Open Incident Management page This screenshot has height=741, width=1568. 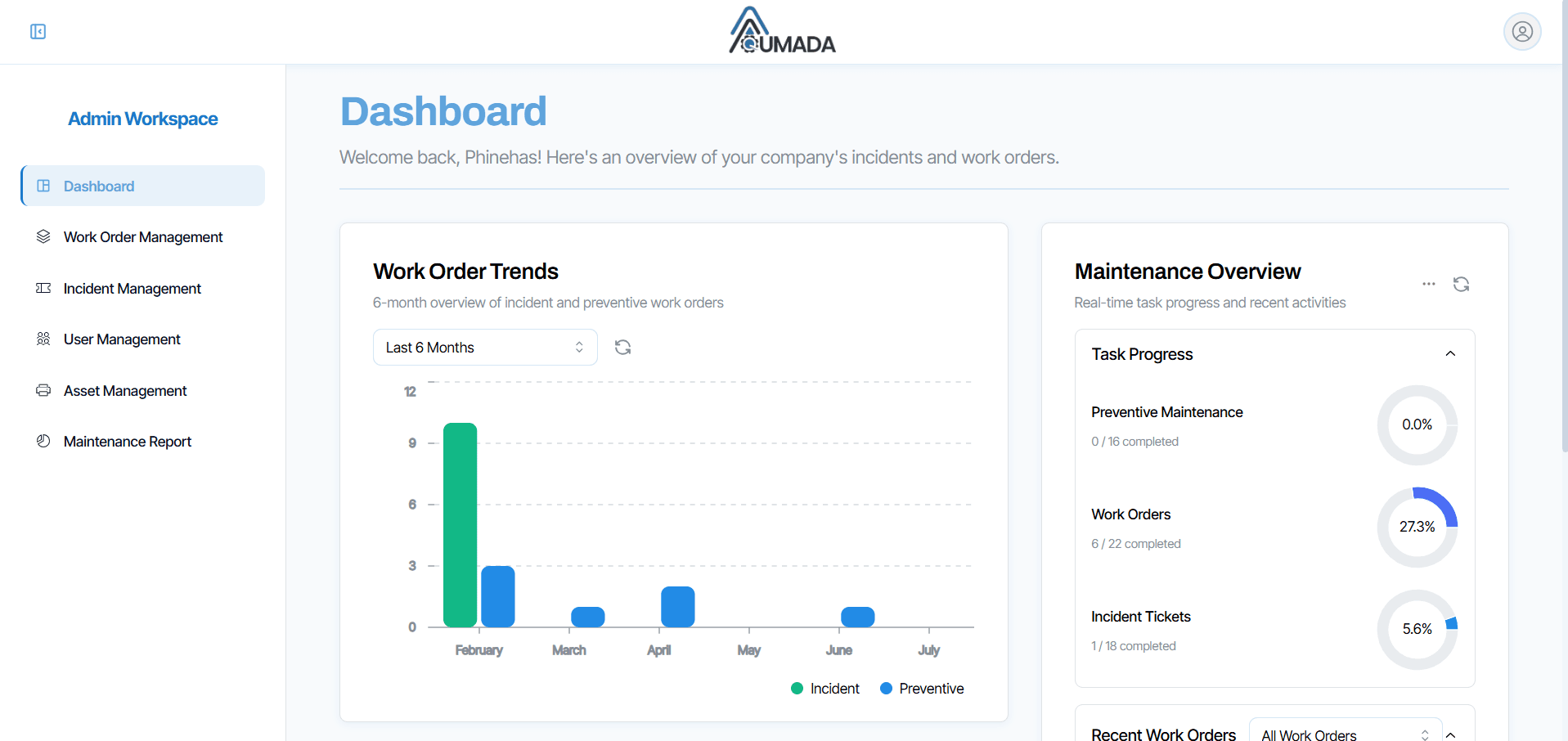(x=143, y=288)
